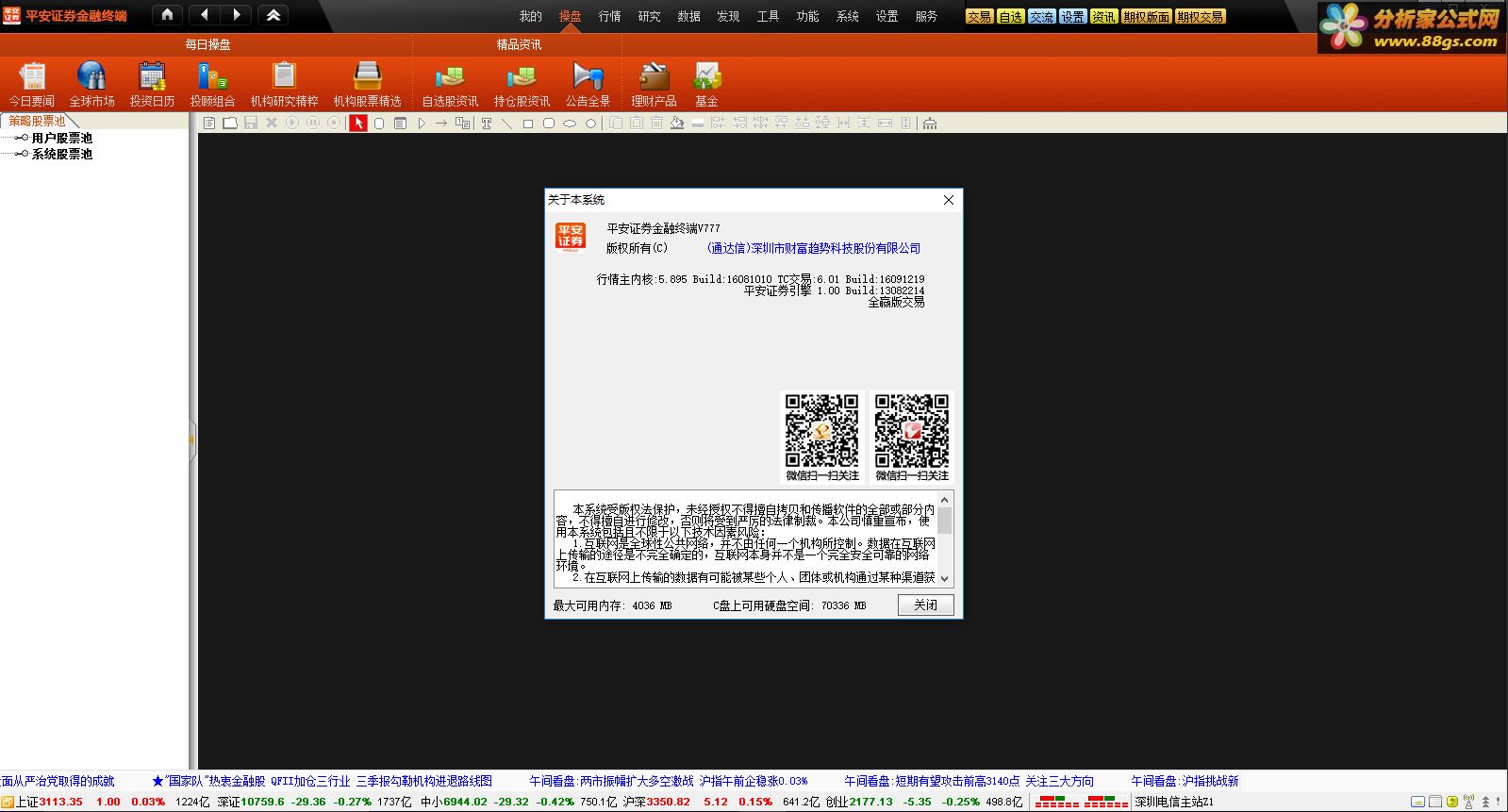Open 自选股资讯 watchlist news icon
The image size is (1508, 812).
pos(450,84)
